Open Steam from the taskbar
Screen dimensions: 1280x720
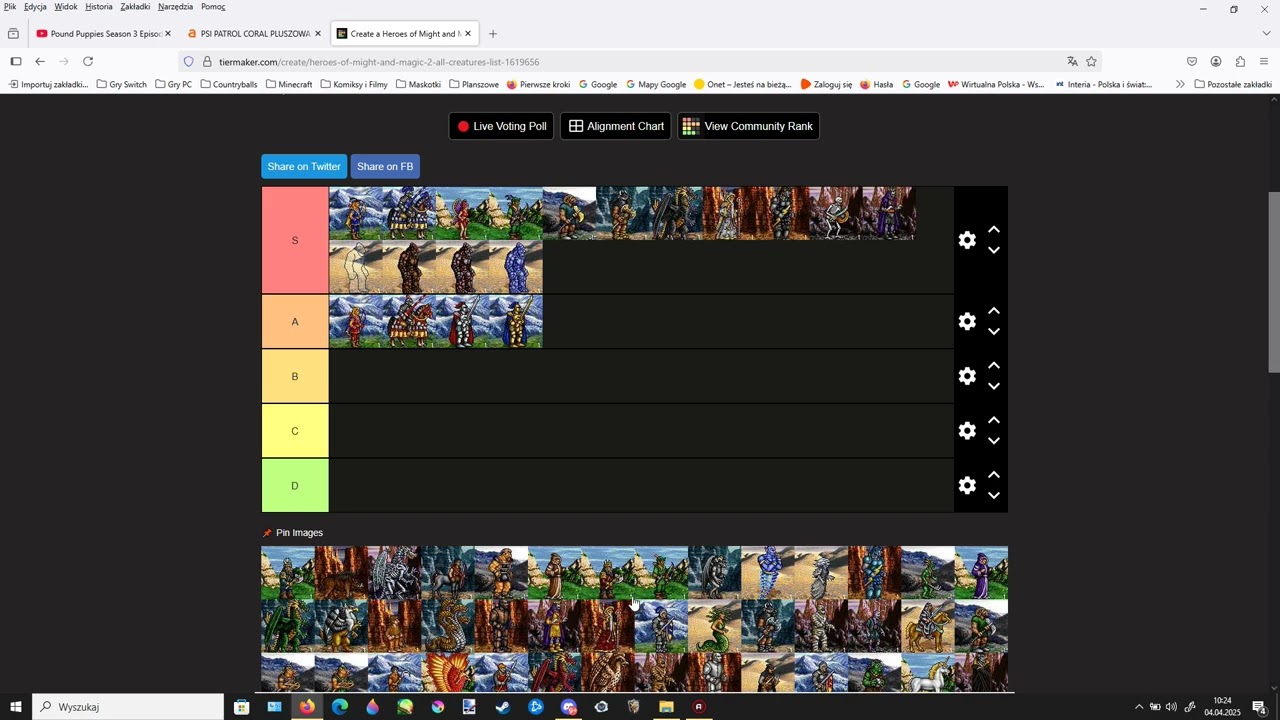503,707
